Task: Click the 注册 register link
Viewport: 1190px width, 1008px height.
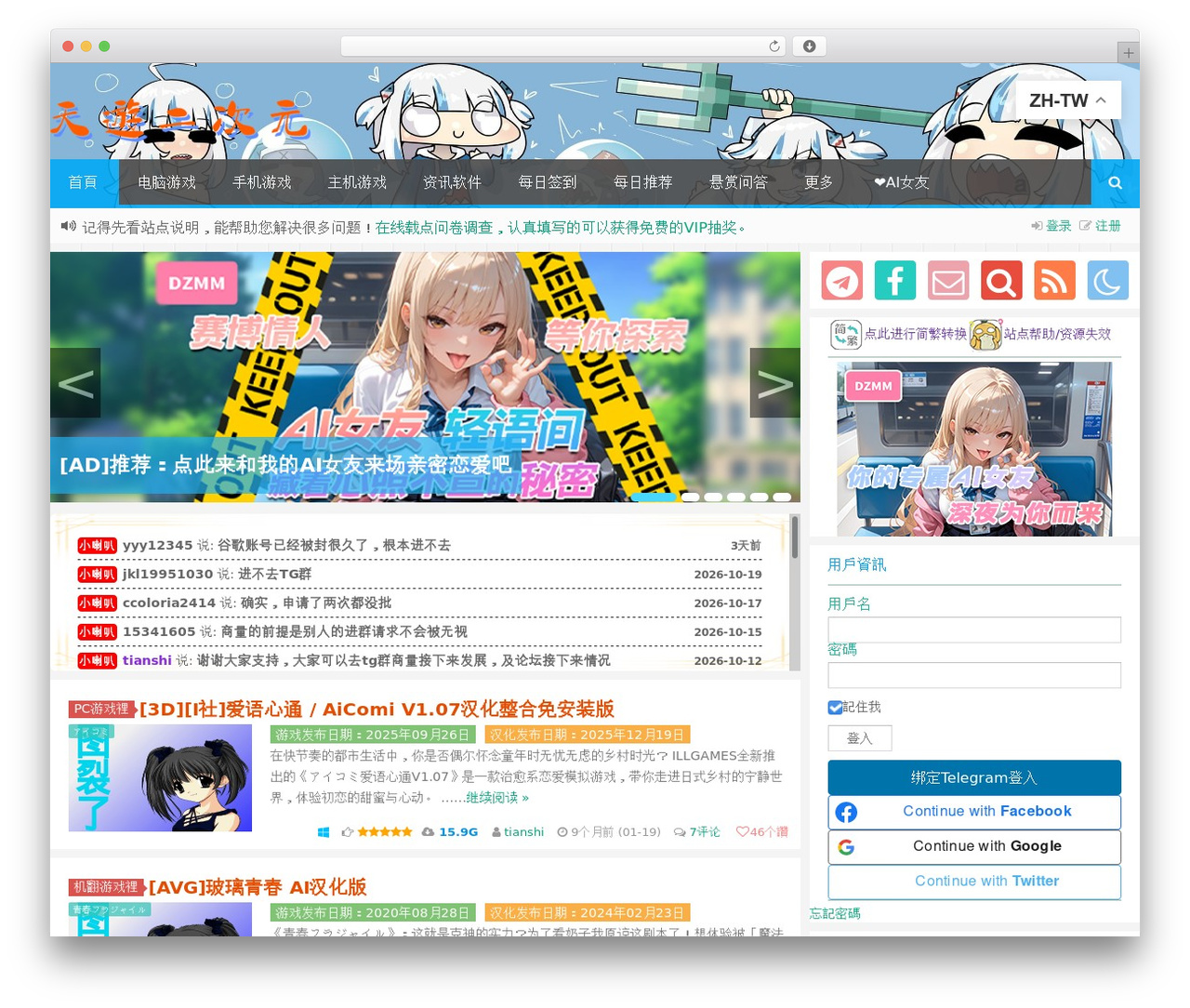Action: pos(1100,226)
